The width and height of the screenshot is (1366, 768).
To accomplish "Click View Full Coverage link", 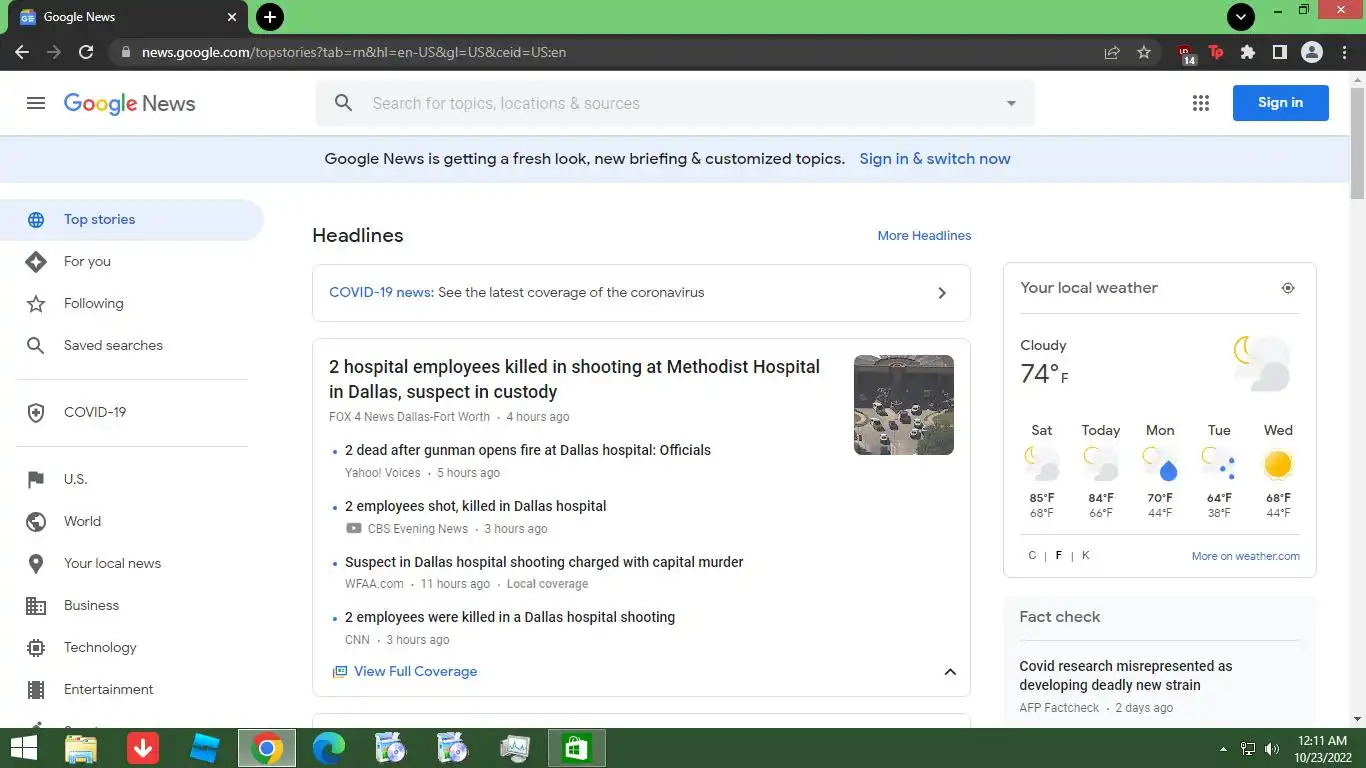I will pyautogui.click(x=415, y=672).
